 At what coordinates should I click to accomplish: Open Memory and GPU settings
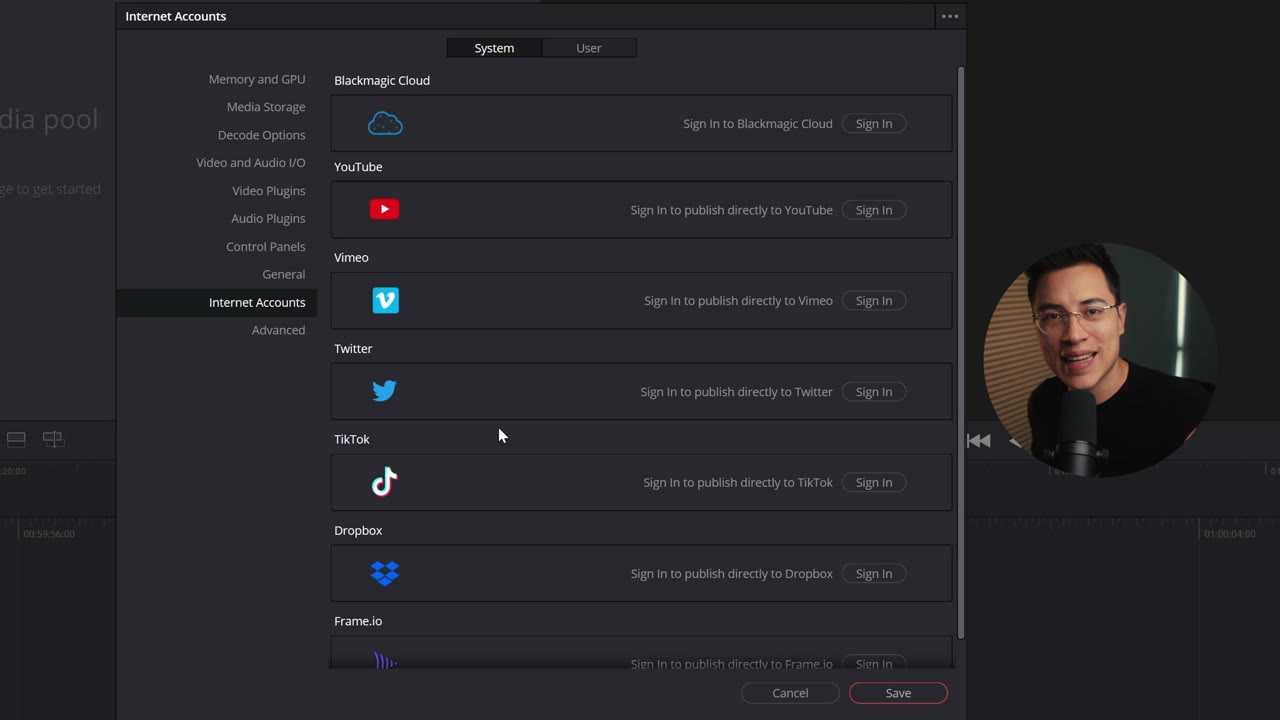[257, 79]
